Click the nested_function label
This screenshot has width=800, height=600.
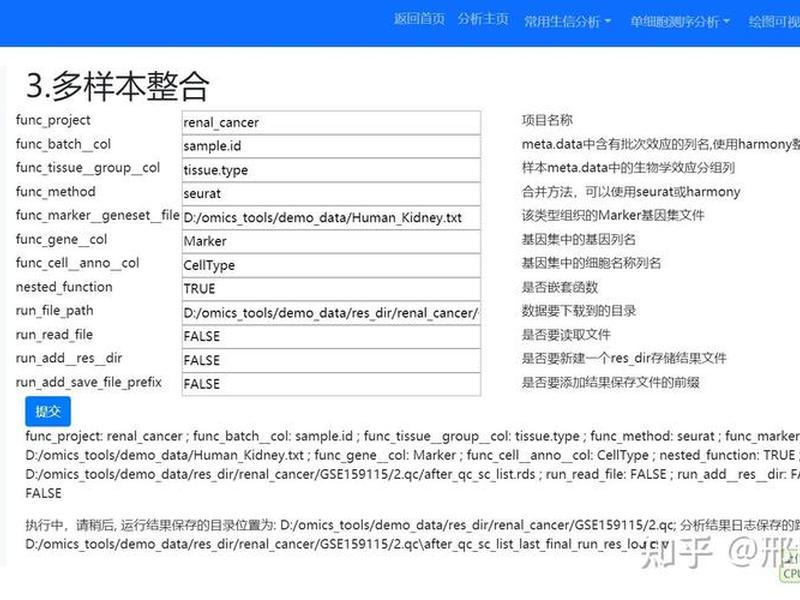[x=64, y=287]
